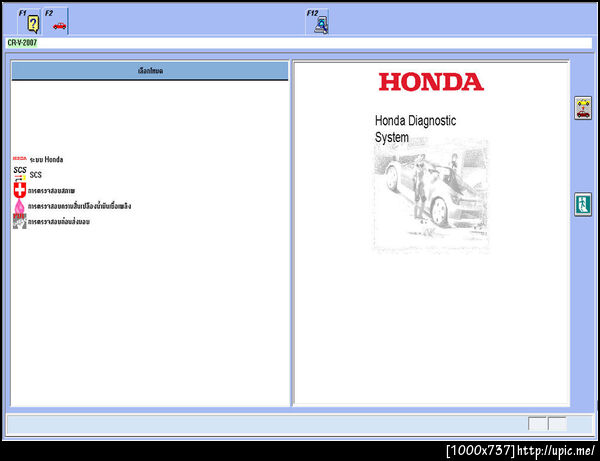Screen dimensions: 600x461
Task: Open the F1 help question mark icon
Action: coord(29,21)
